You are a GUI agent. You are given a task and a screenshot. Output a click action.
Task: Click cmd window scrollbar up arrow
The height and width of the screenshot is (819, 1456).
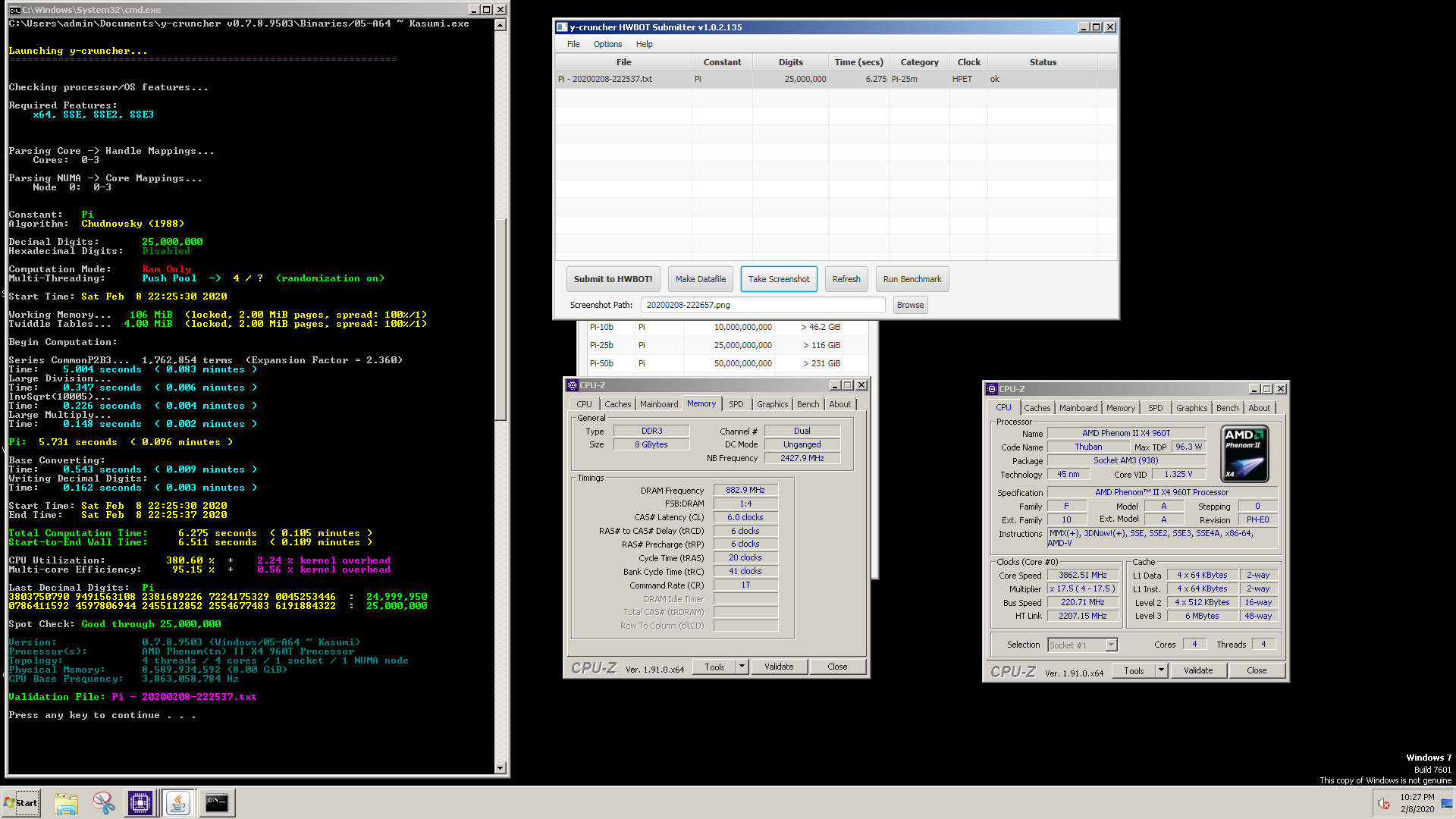(x=500, y=25)
